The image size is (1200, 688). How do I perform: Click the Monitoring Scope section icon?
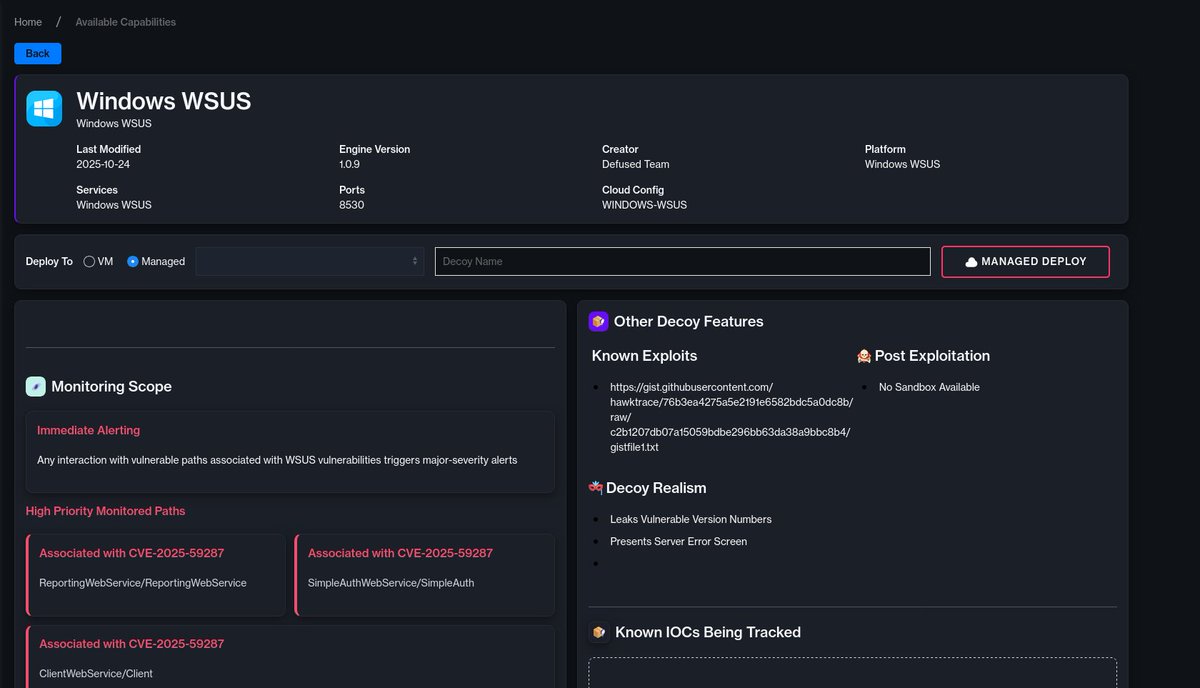[35, 386]
